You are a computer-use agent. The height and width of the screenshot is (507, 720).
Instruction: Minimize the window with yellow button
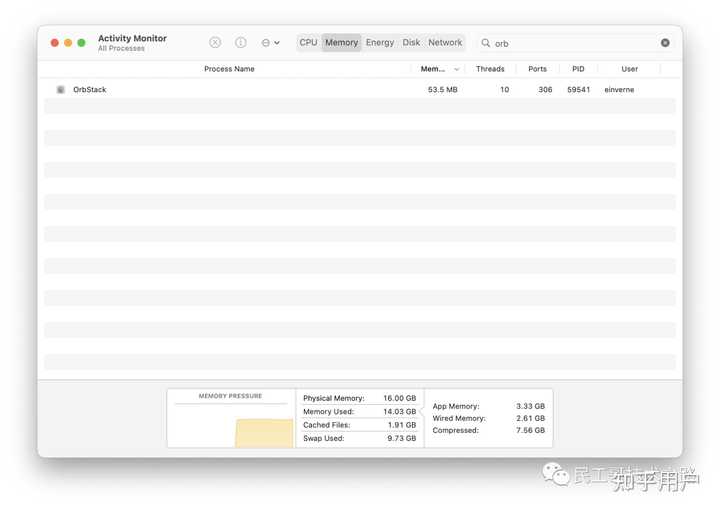pos(68,43)
